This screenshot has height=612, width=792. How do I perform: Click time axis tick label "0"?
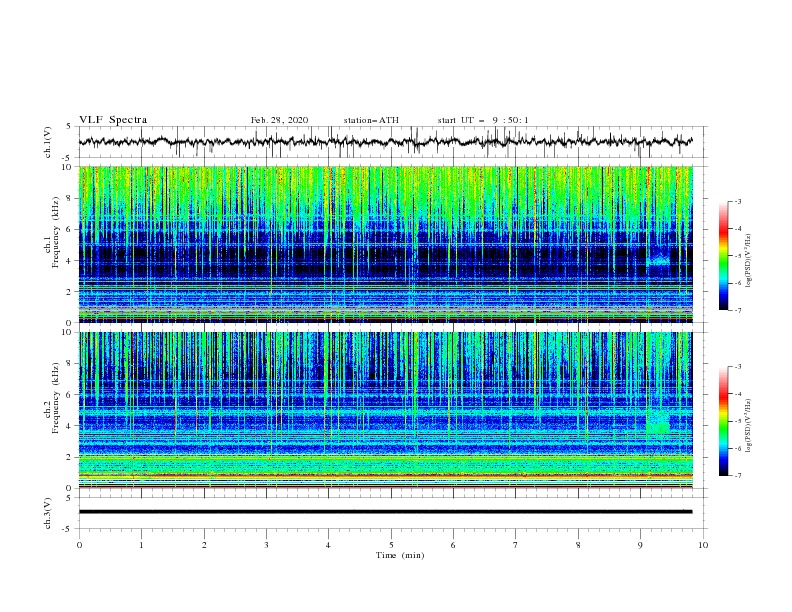79,545
